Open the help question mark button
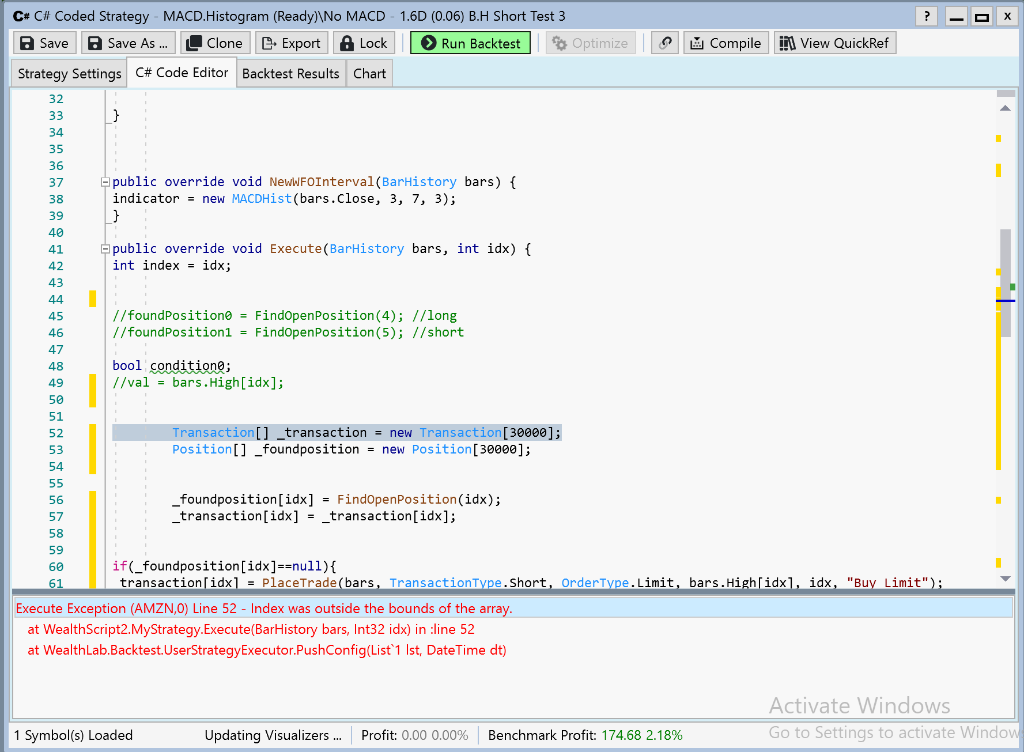 pos(927,16)
